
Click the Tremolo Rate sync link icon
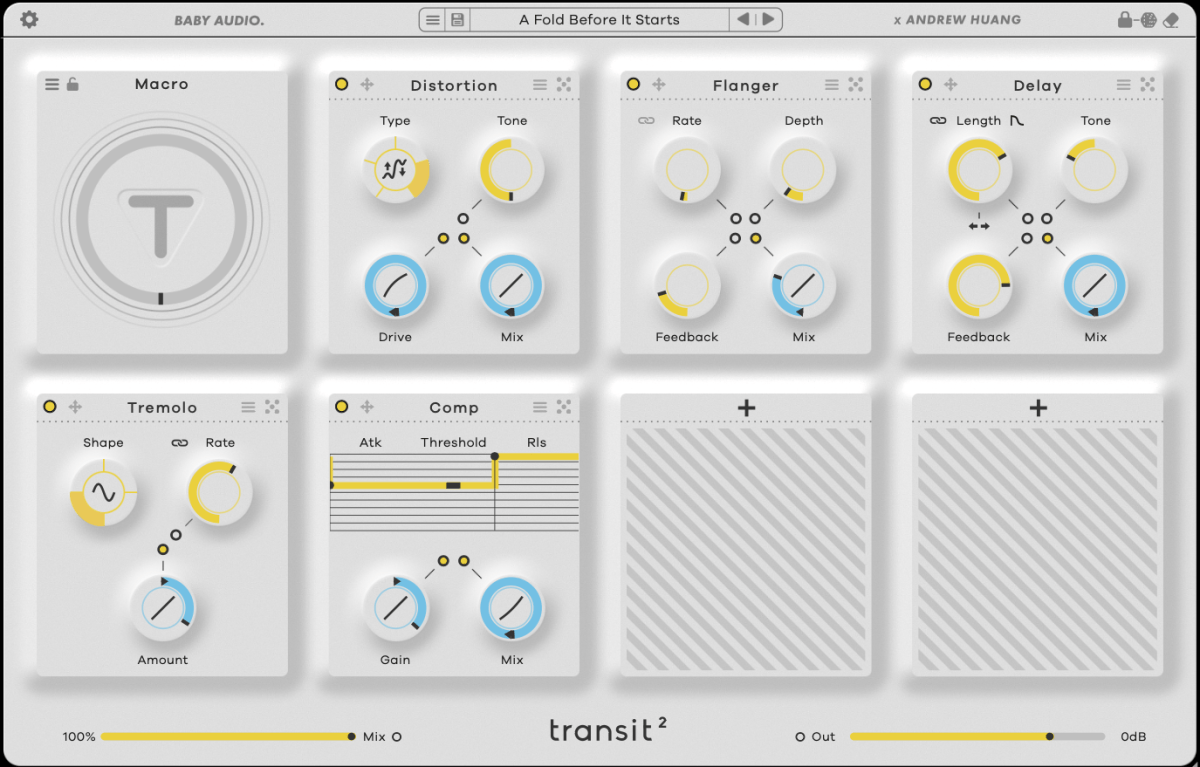tap(179, 443)
